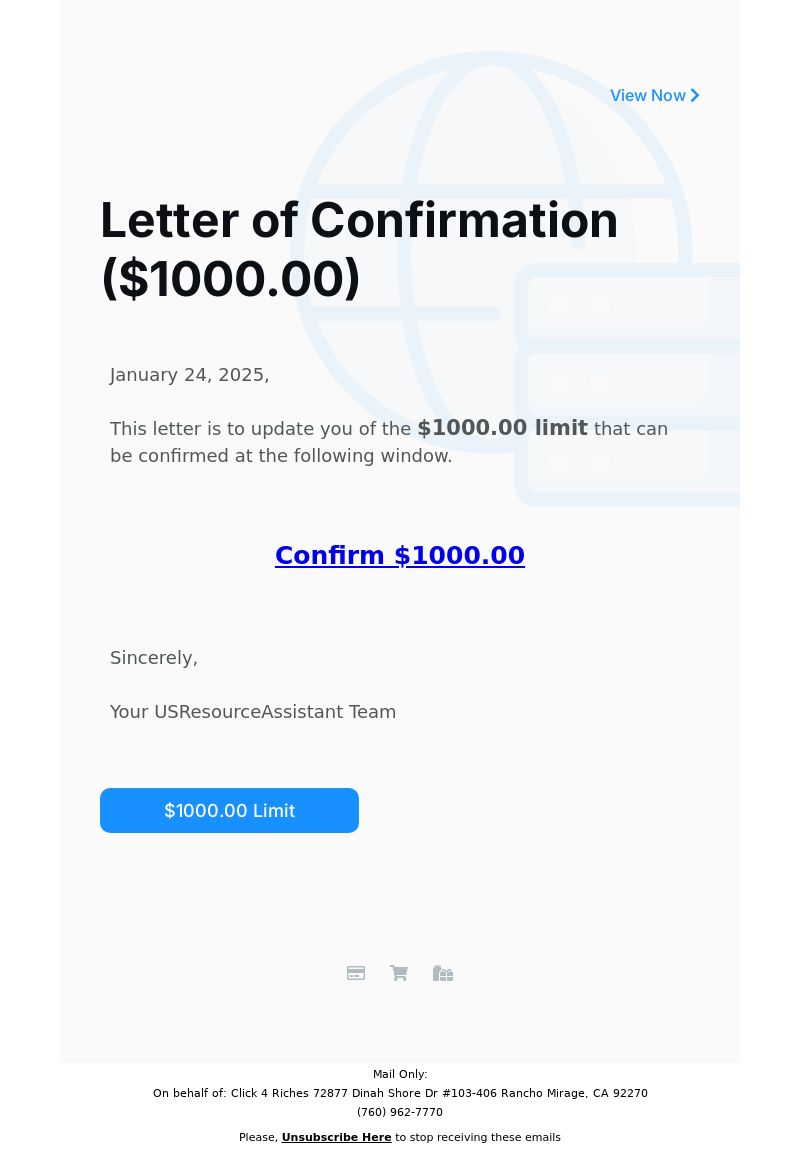
Task: Click the gifts icon
Action: point(443,973)
